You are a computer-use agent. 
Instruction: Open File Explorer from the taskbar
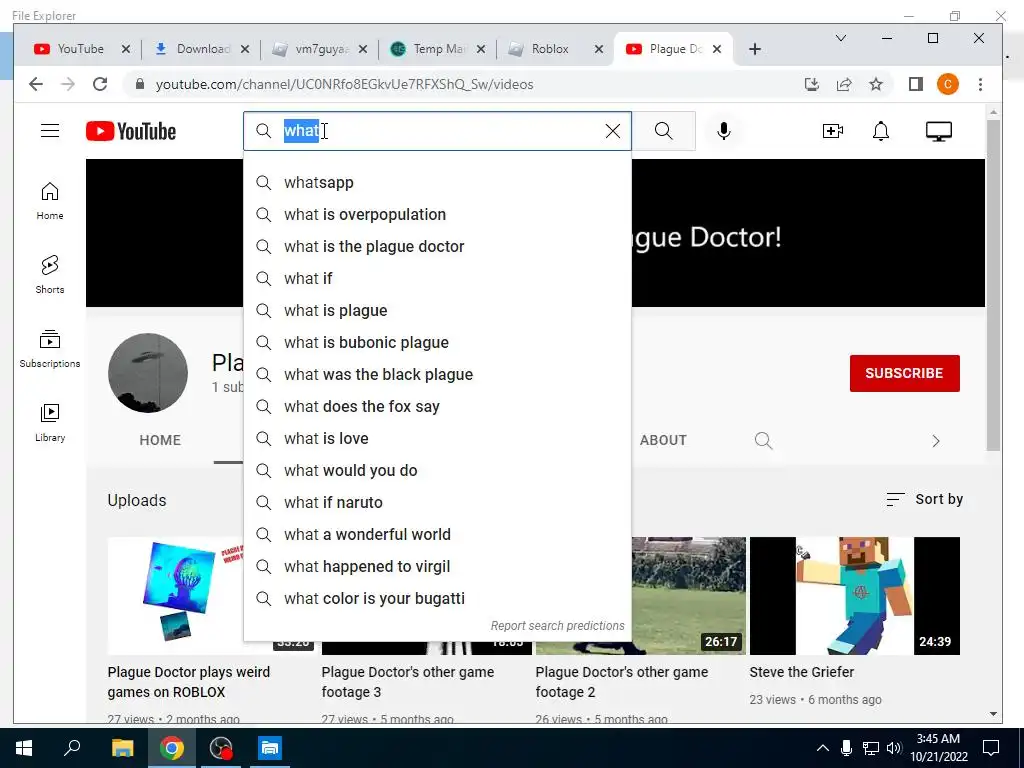click(123, 748)
